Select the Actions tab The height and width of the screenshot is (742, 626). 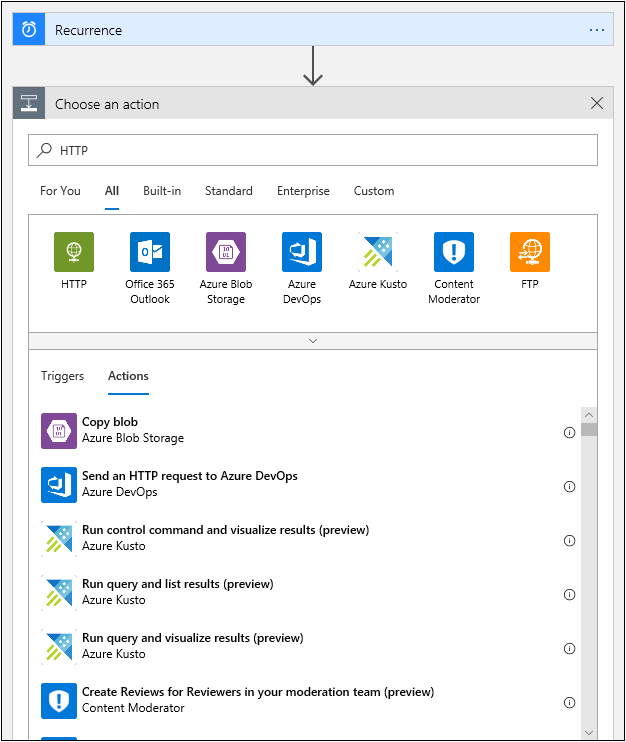[x=128, y=376]
